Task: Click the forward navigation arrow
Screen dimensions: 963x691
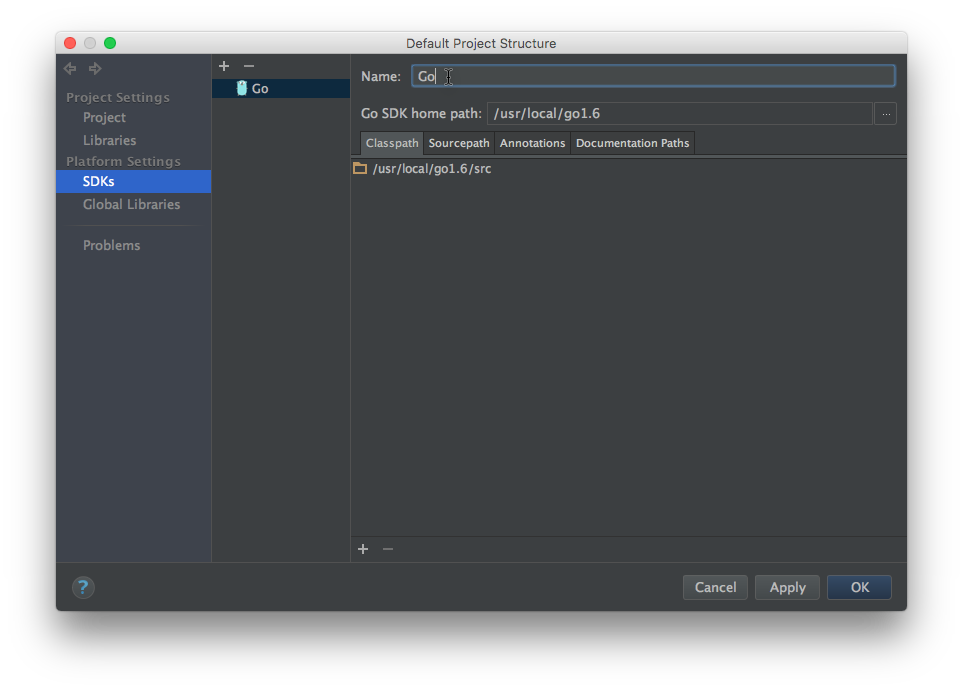Action: point(95,68)
